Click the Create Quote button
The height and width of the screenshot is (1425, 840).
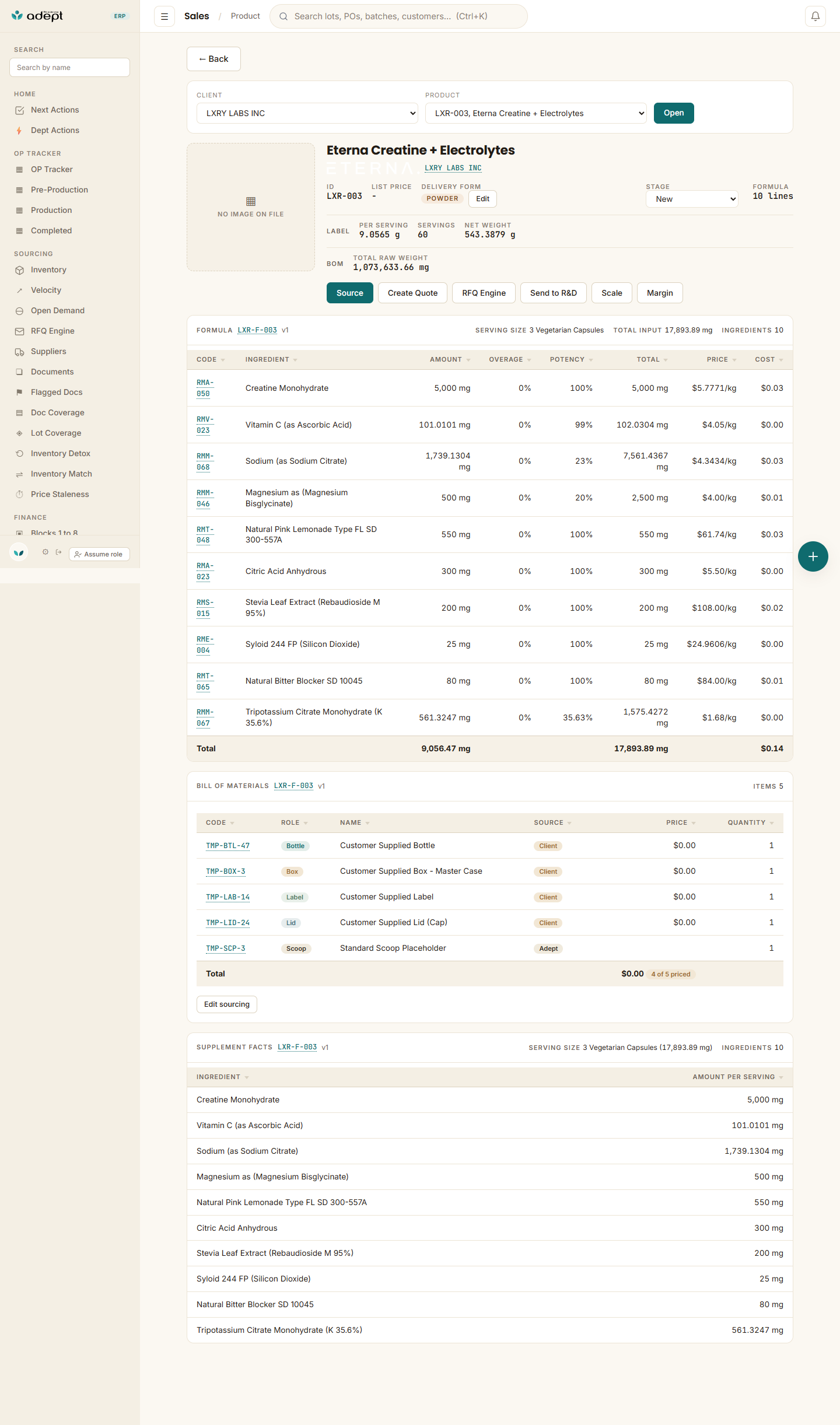coord(412,293)
